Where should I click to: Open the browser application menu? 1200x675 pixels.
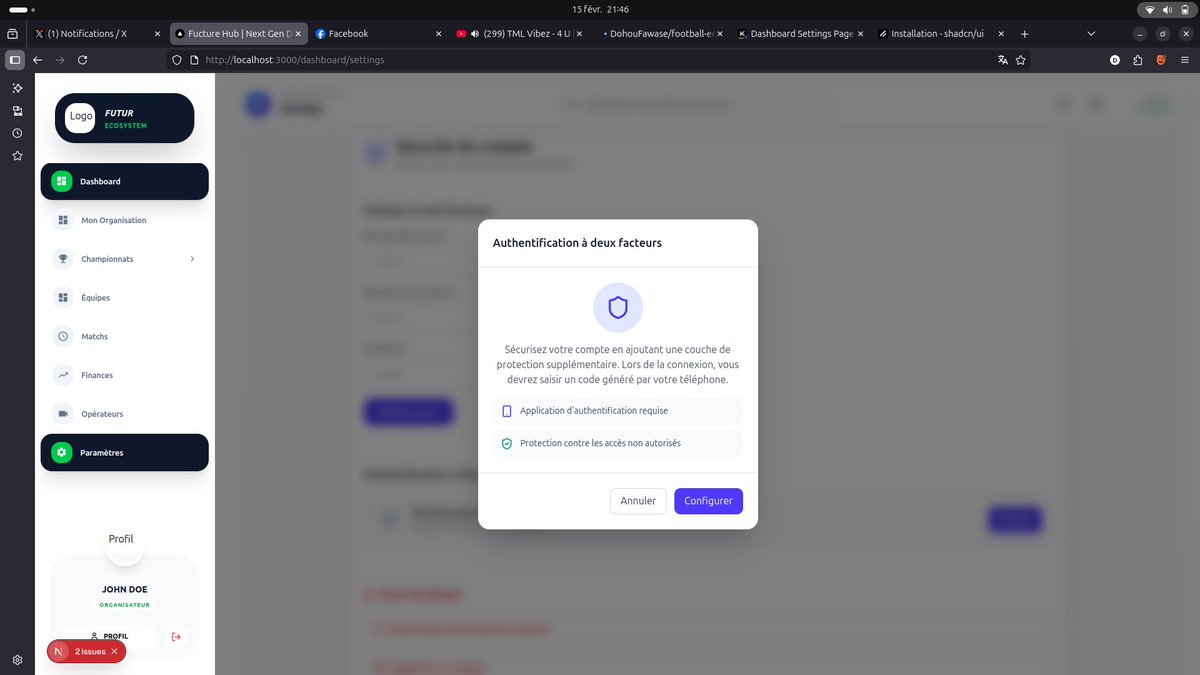(x=1184, y=60)
